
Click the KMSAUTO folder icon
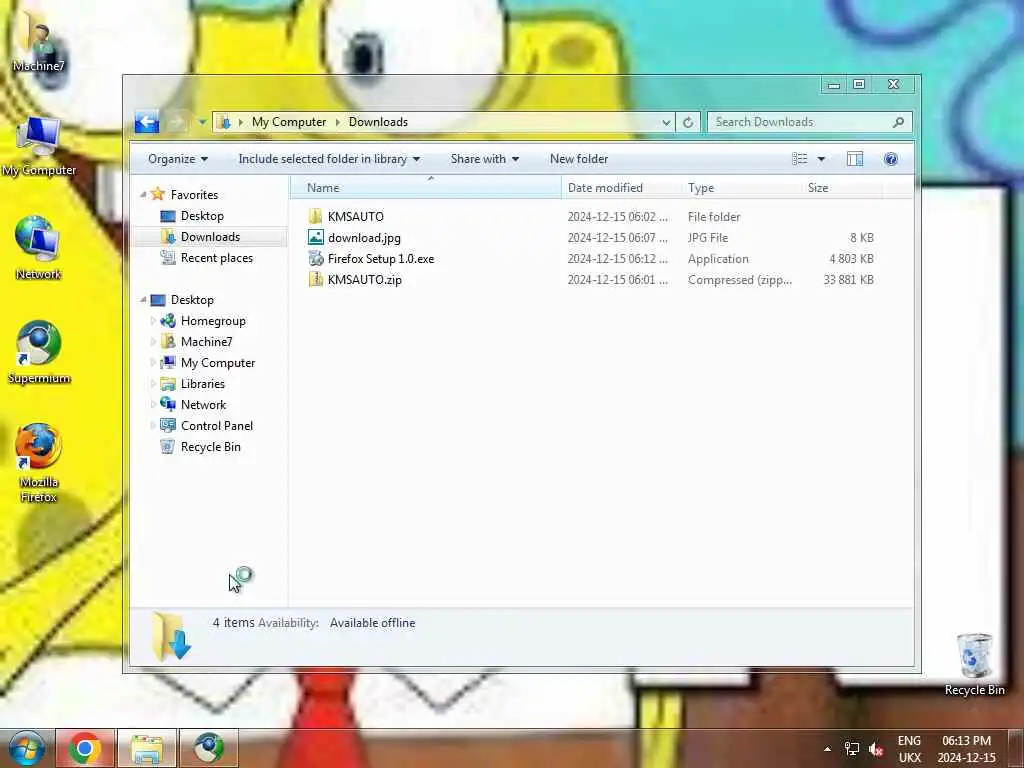coord(315,216)
